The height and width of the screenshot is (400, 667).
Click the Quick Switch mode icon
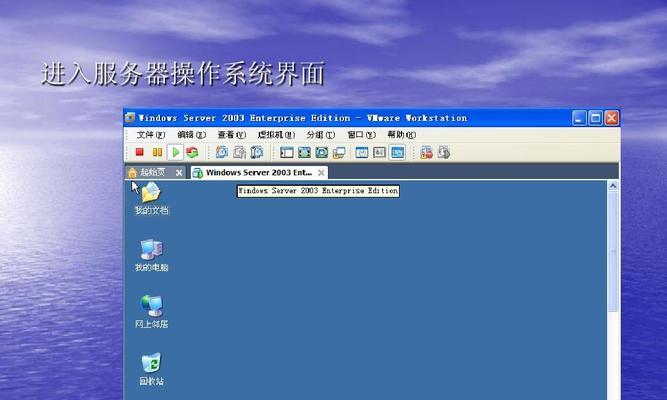click(322, 152)
